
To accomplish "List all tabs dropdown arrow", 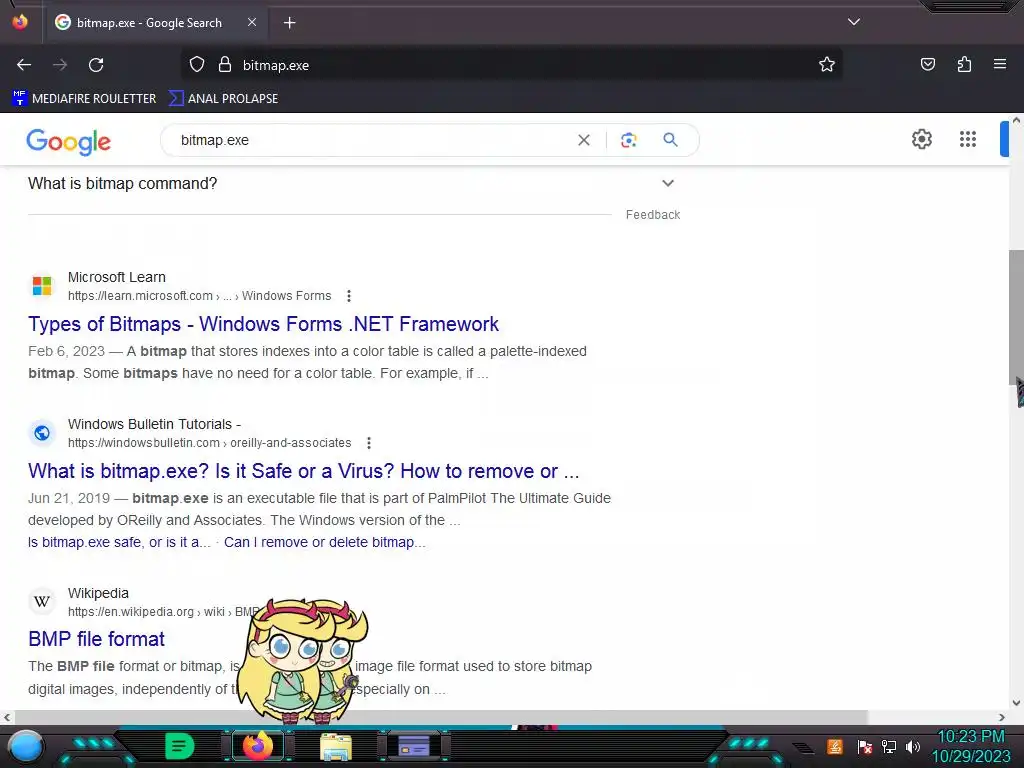I will 854,22.
